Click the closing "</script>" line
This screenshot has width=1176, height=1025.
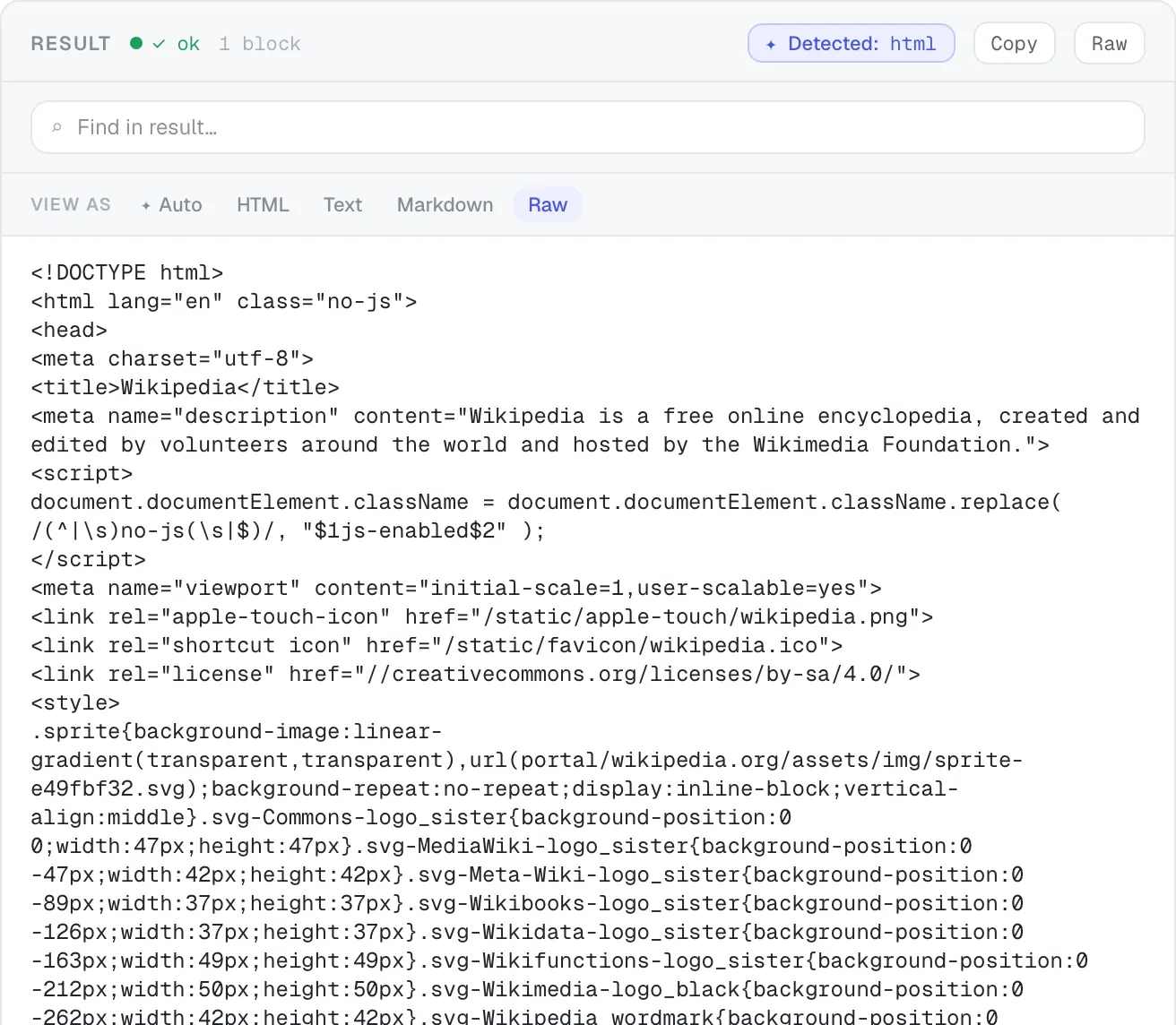[x=88, y=559]
